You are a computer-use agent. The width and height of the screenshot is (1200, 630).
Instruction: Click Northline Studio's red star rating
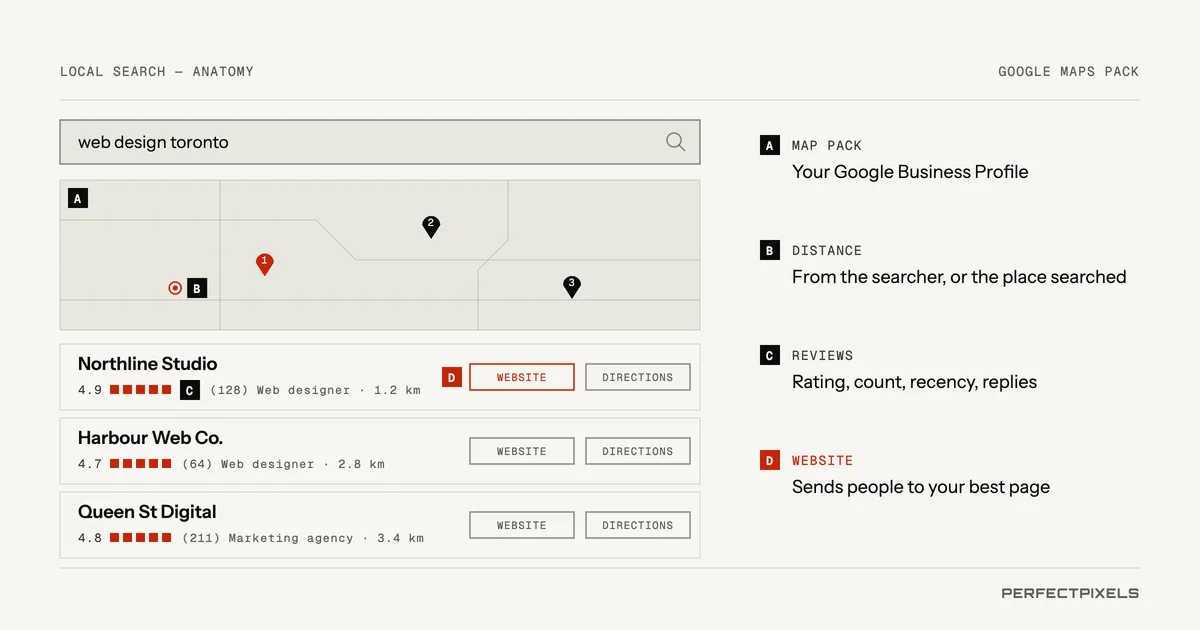[x=140, y=390]
